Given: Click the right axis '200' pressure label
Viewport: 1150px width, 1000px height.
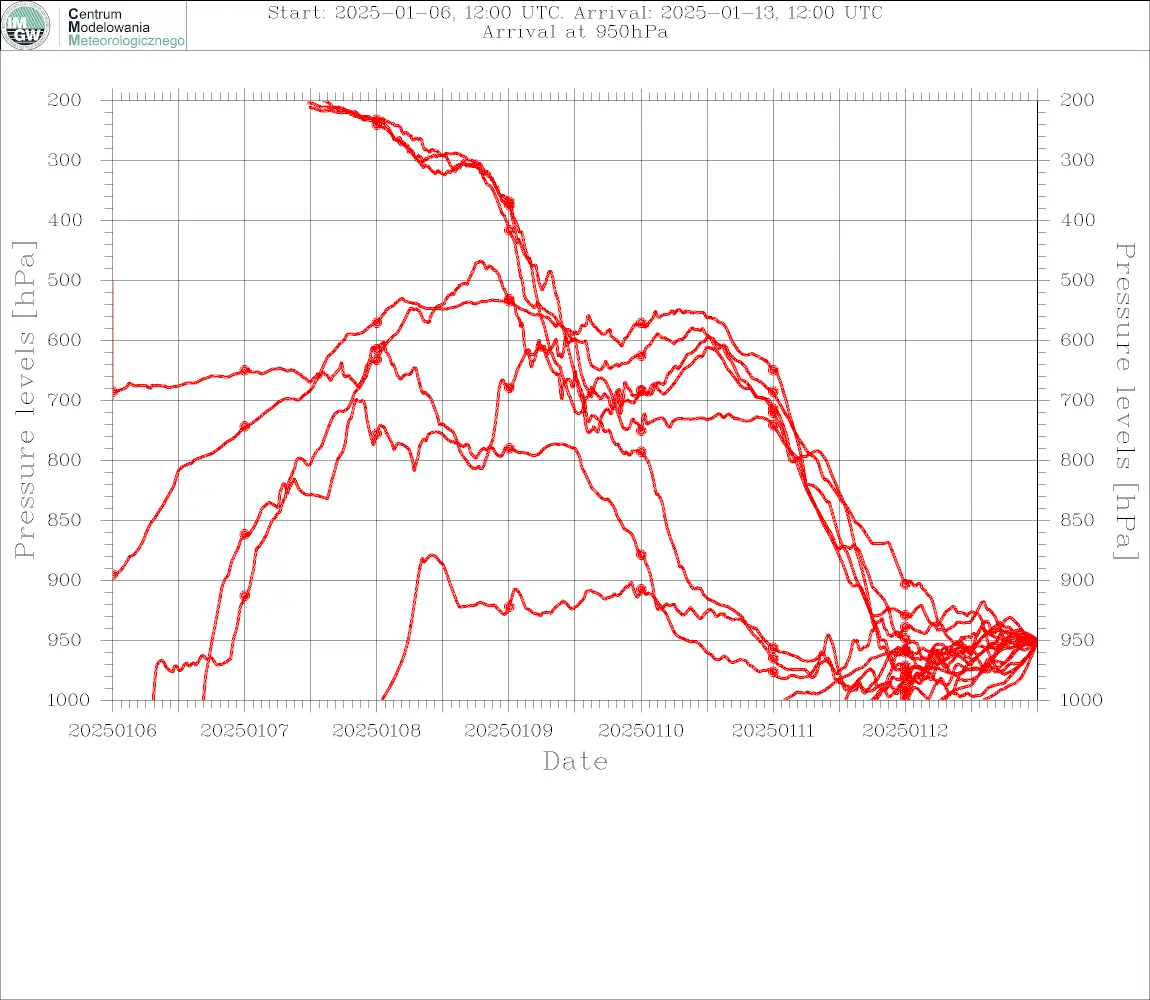Looking at the screenshot, I should pyautogui.click(x=1077, y=100).
